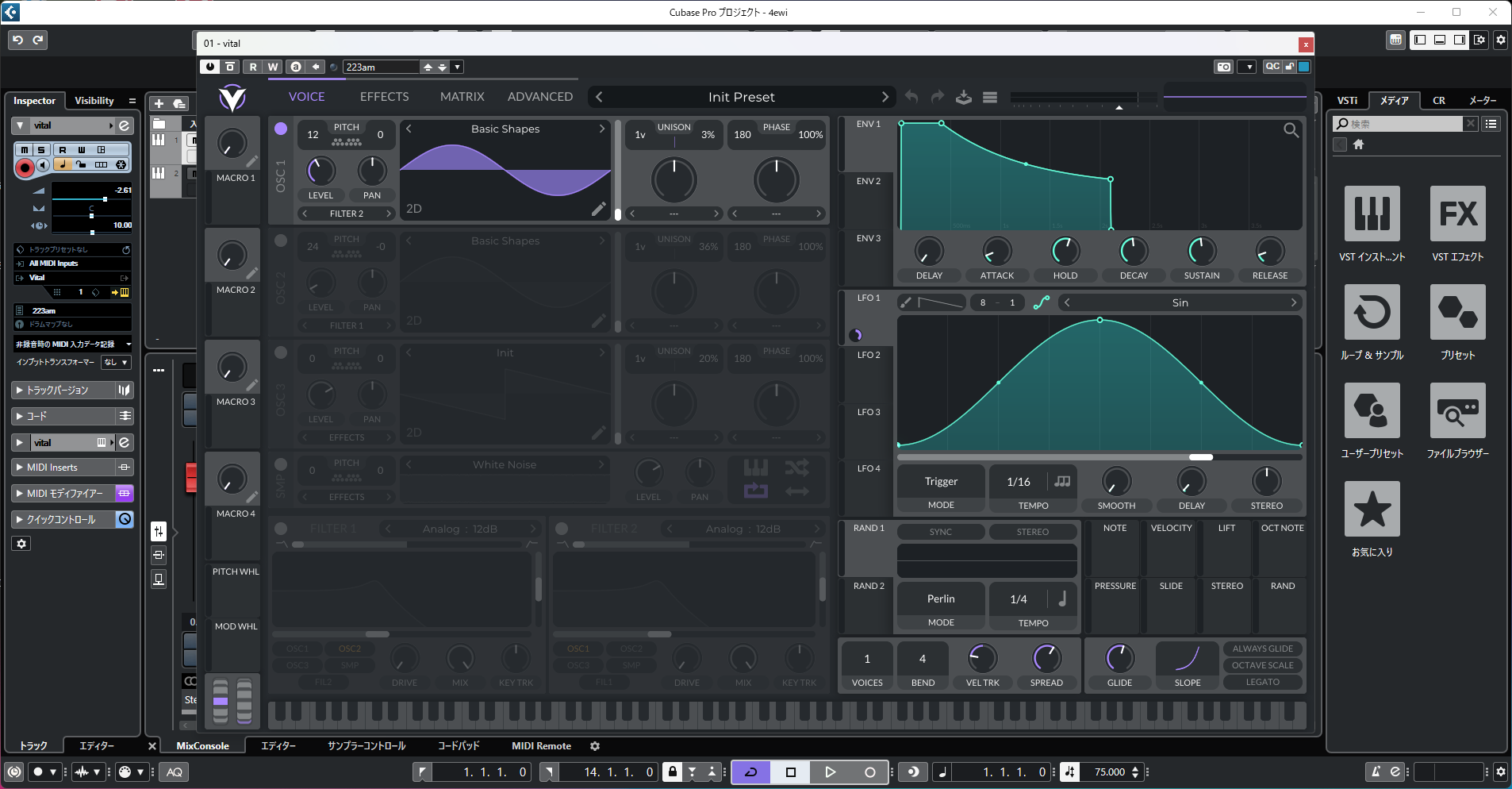
Task: Enable oscillator 1 power toggle
Action: tap(281, 129)
